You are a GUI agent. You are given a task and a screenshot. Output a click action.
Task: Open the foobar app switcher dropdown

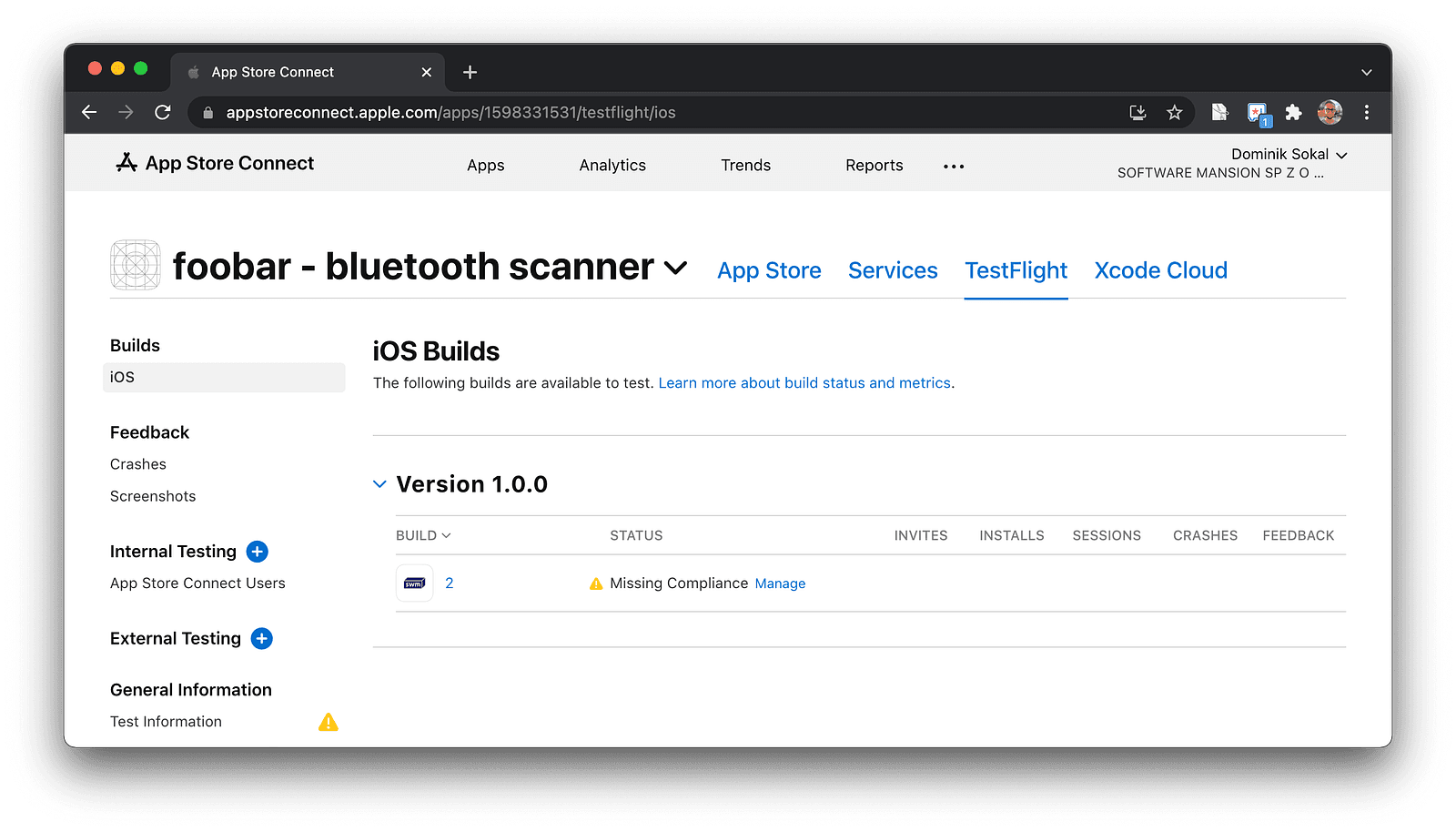click(x=675, y=268)
